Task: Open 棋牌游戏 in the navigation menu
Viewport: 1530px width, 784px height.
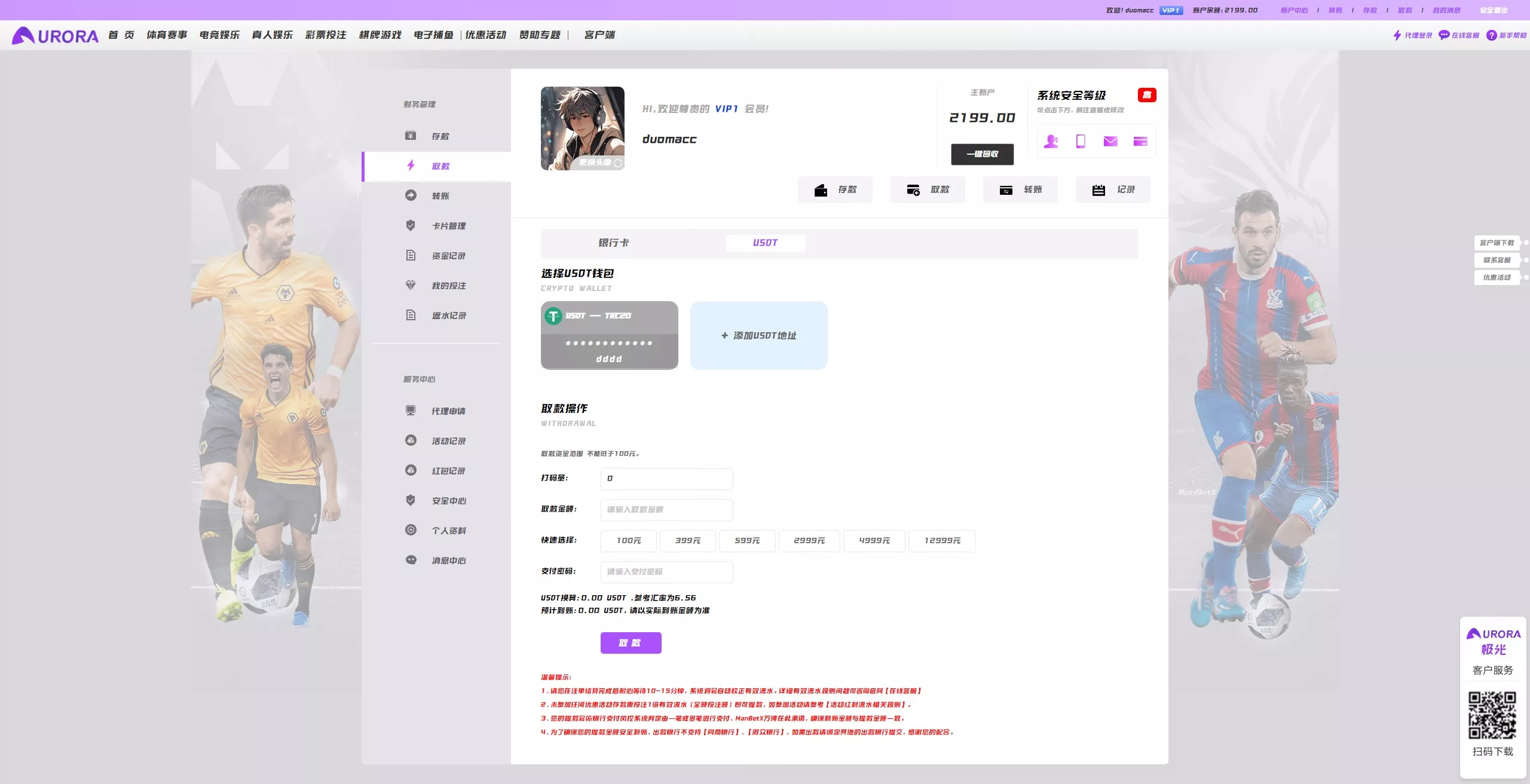Action: 380,35
